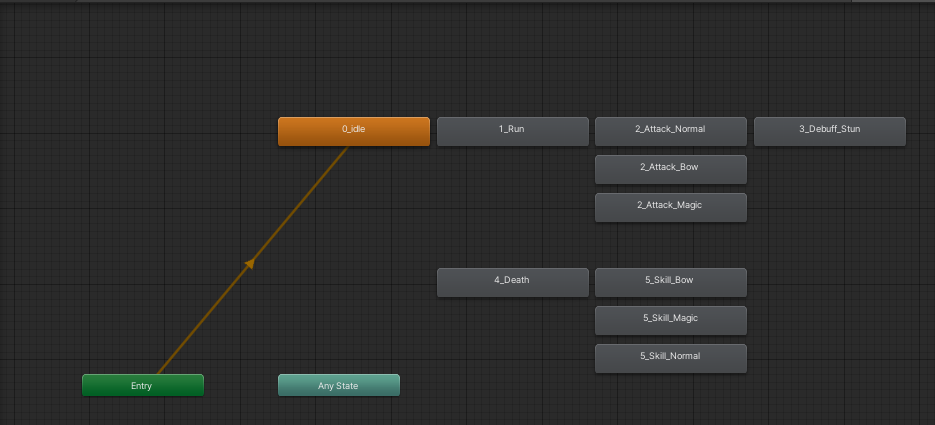This screenshot has height=425, width=935.
Task: Select the 2_Attack_Magic state node
Action: [670, 207]
